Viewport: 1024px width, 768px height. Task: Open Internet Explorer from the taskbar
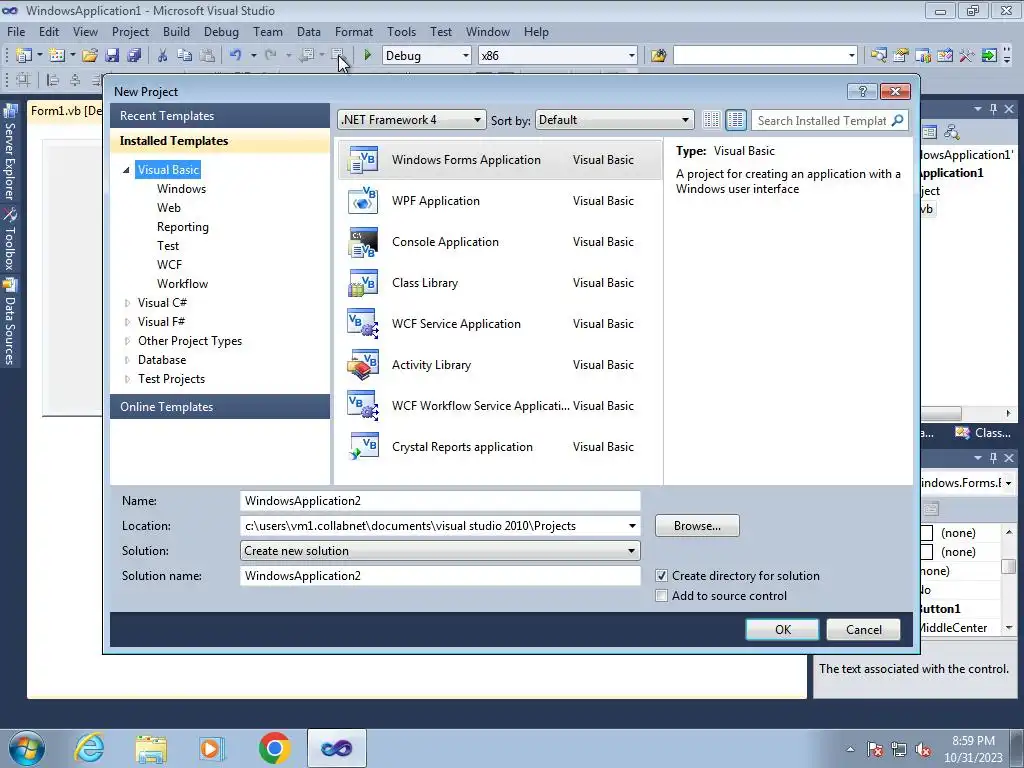89,748
